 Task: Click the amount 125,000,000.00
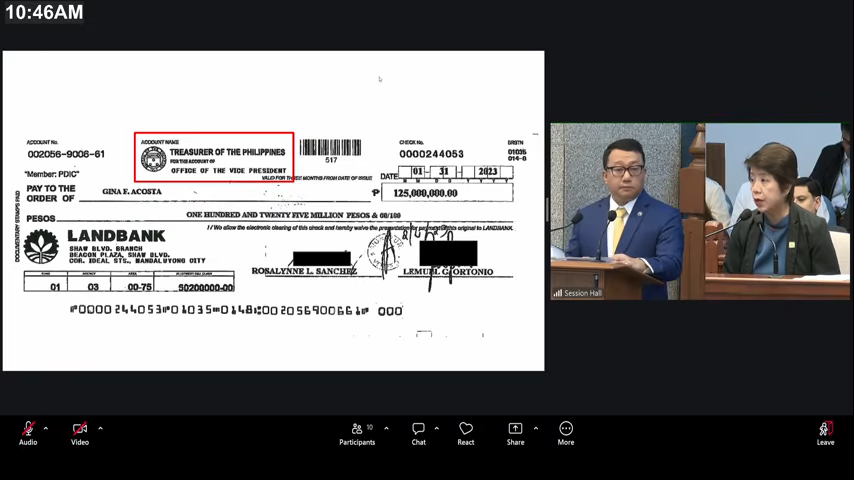[x=425, y=193]
